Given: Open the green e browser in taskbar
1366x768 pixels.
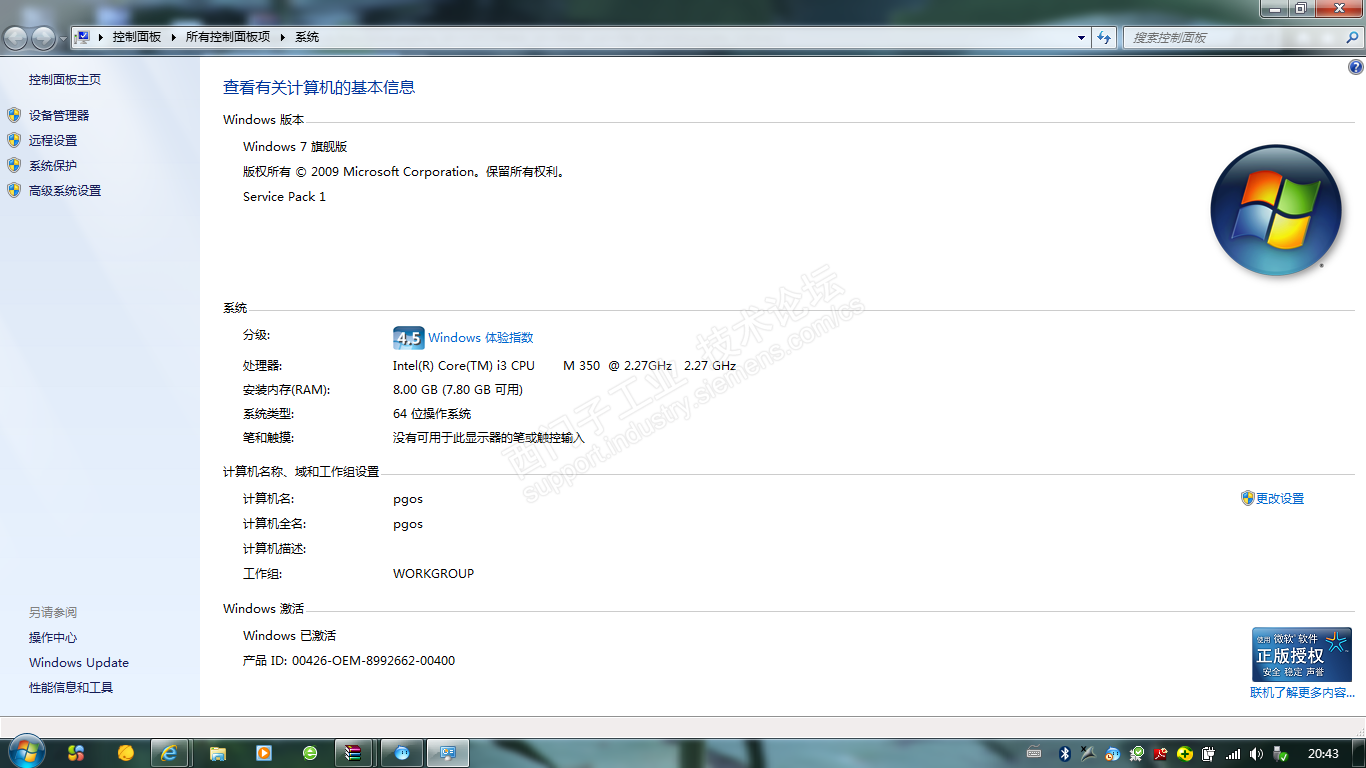Looking at the screenshot, I should 310,753.
